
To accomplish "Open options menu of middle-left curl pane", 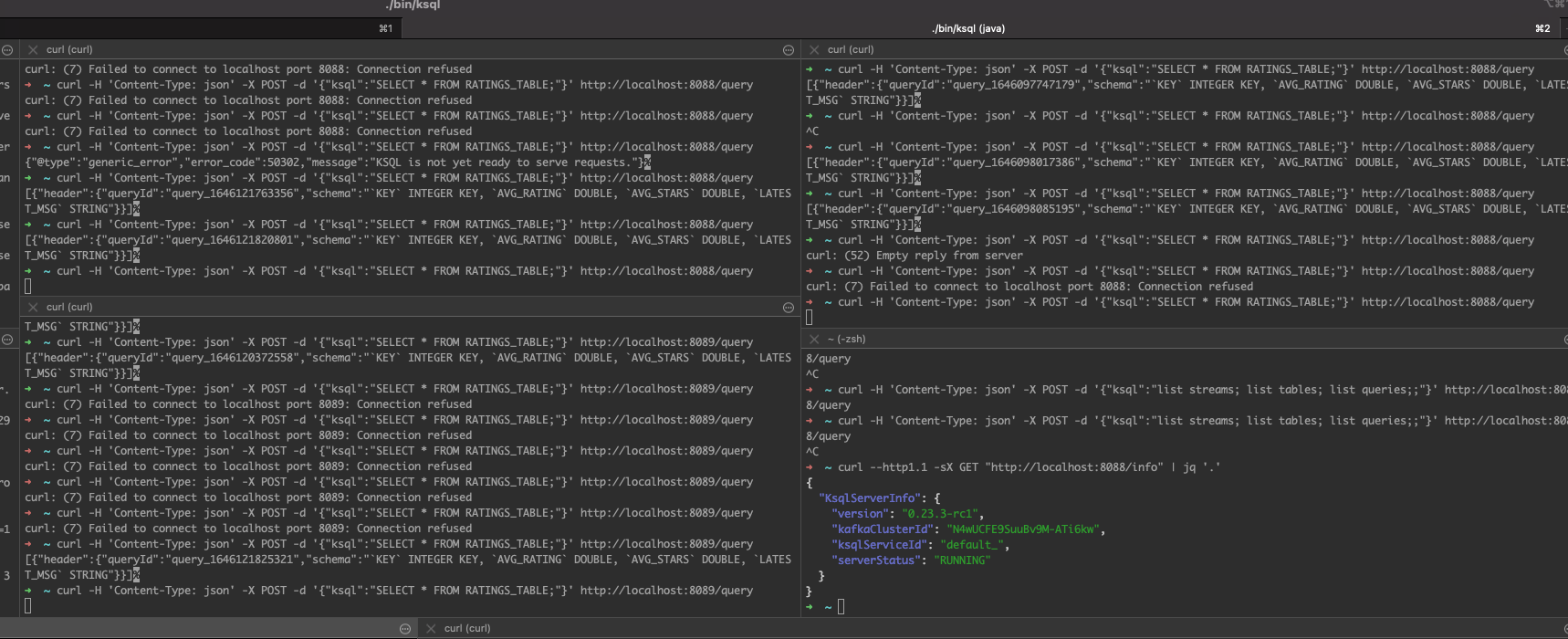I will click(x=789, y=308).
